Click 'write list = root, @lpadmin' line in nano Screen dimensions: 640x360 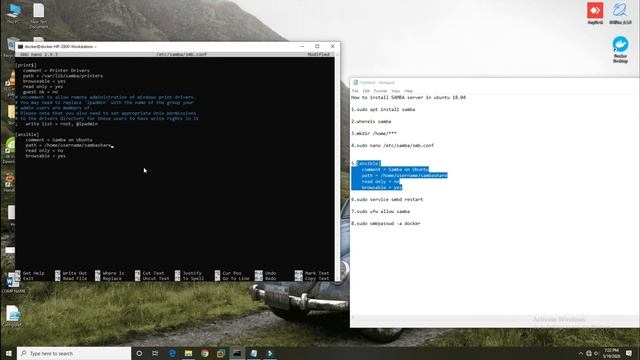point(61,124)
